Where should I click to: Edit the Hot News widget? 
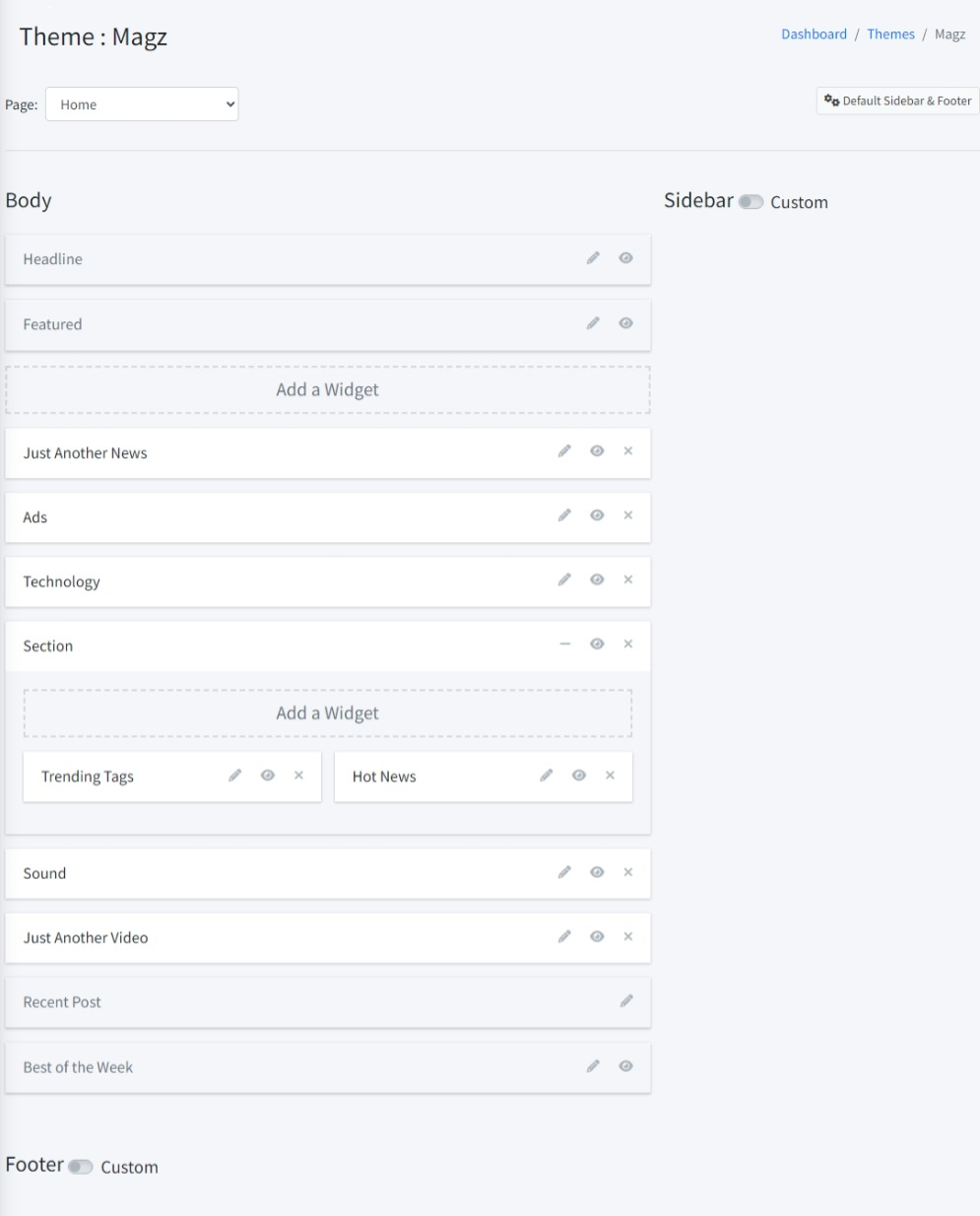point(547,776)
